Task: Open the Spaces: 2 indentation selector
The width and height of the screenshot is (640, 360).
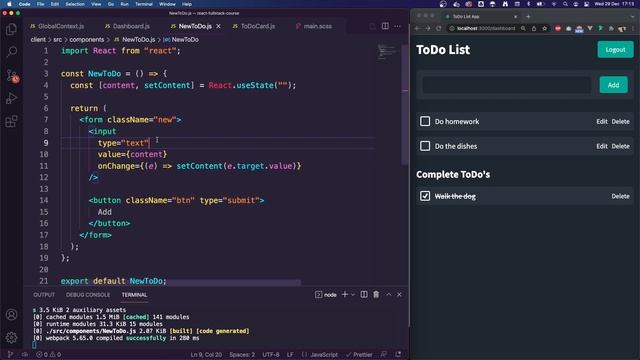Action: pos(242,354)
